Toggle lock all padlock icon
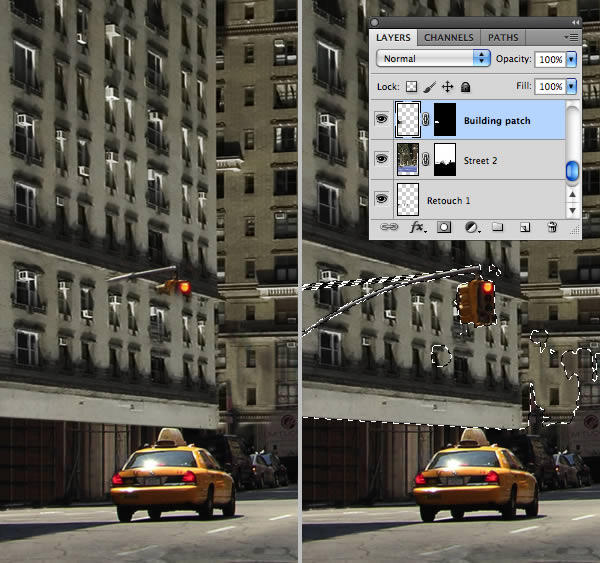 click(465, 87)
